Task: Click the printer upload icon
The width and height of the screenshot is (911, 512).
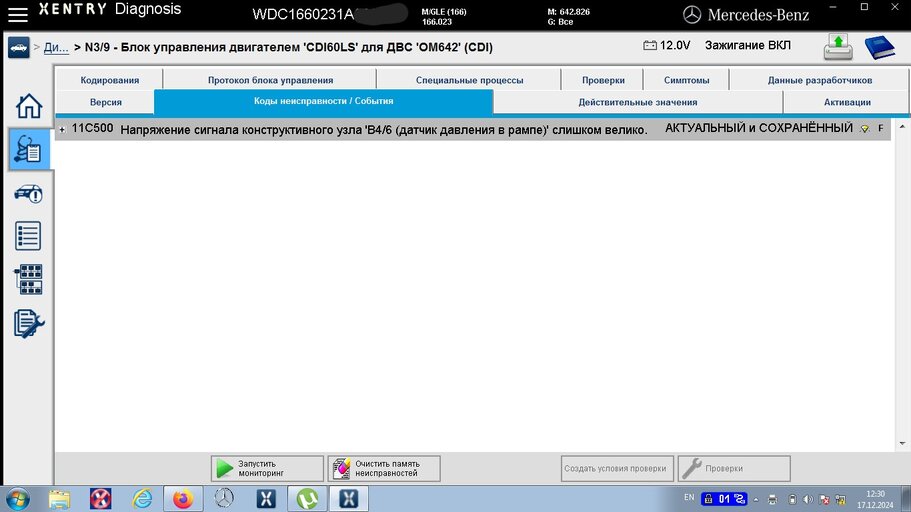Action: [838, 47]
